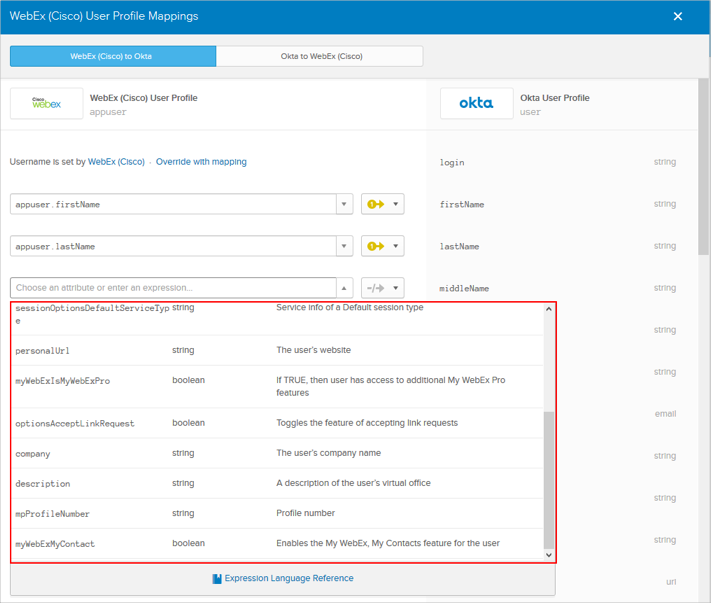Switch to WebEx (Cisco) to Okta tab

point(112,57)
